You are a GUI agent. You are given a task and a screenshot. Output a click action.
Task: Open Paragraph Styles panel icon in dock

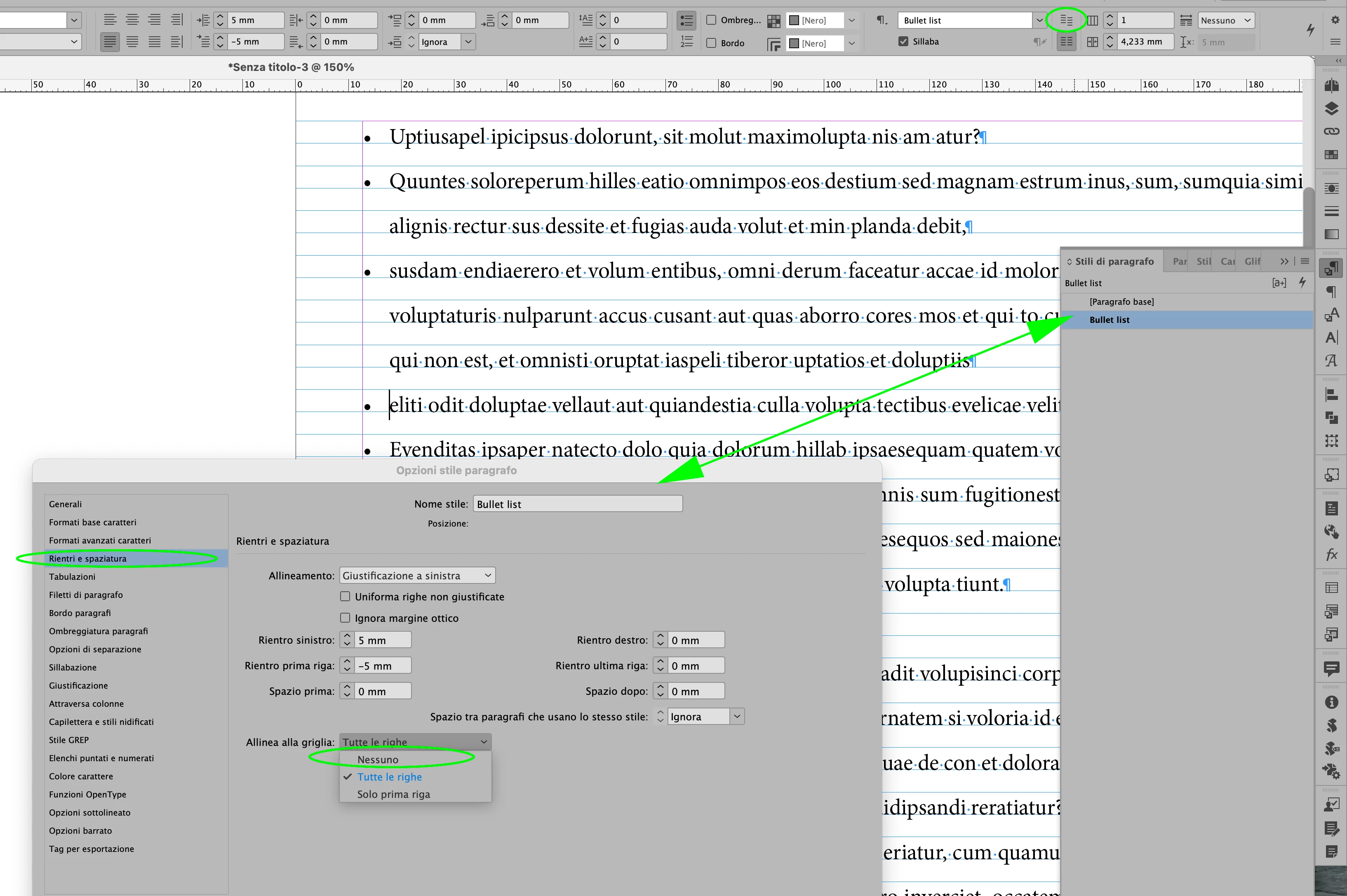[1331, 268]
